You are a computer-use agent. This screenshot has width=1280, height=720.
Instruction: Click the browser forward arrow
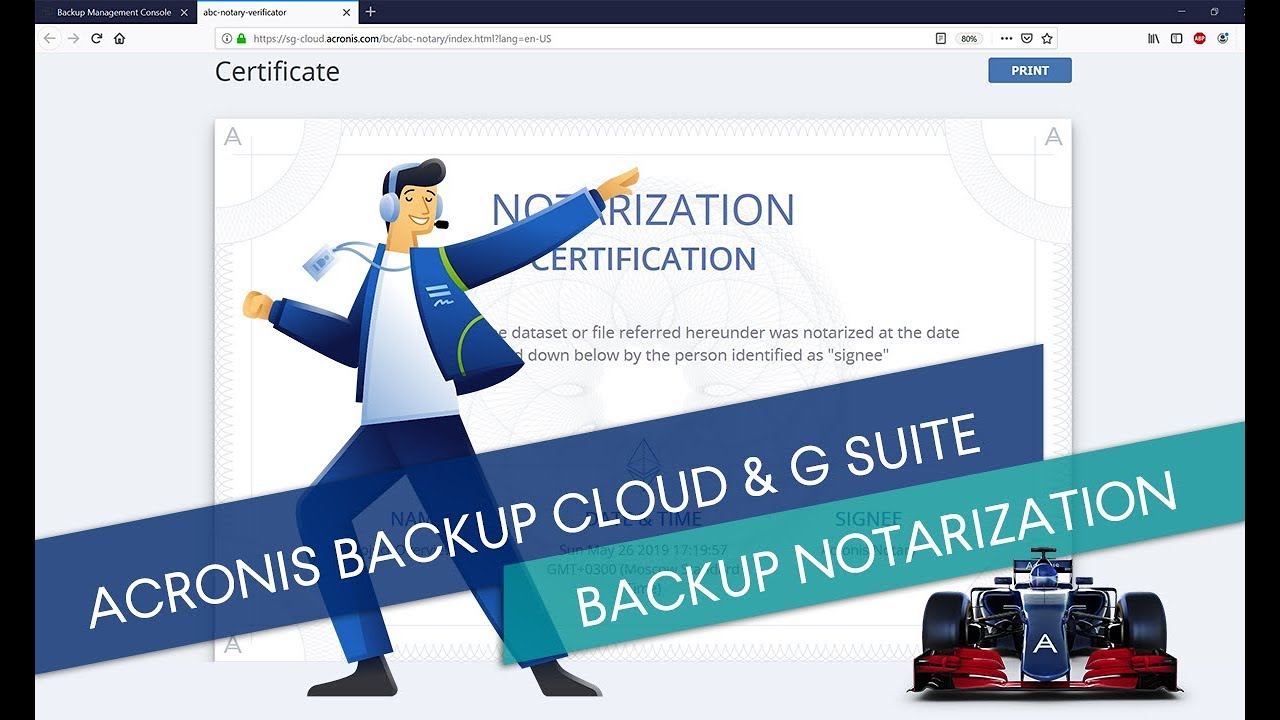pyautogui.click(x=73, y=38)
